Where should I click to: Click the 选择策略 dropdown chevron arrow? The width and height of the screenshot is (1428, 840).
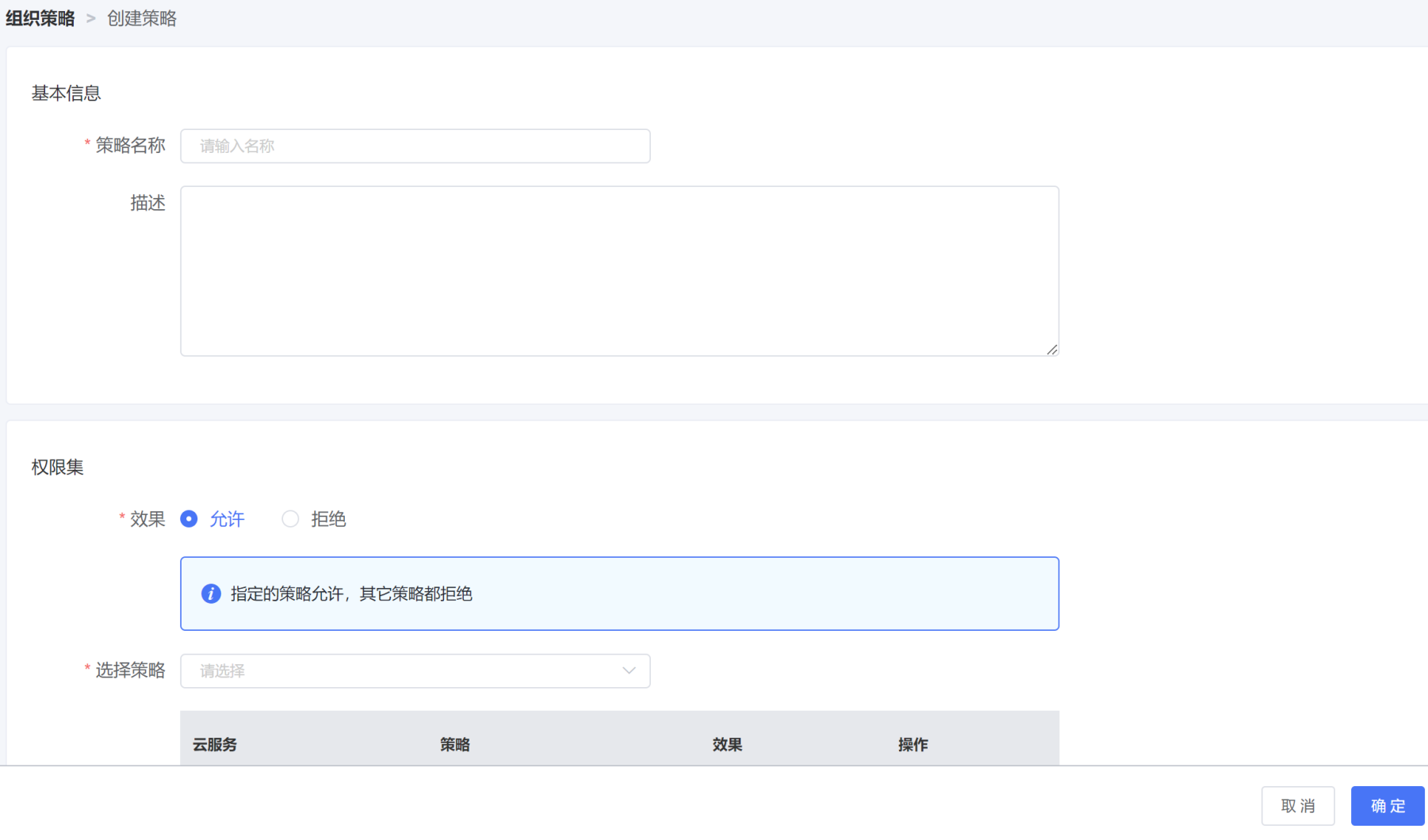629,671
